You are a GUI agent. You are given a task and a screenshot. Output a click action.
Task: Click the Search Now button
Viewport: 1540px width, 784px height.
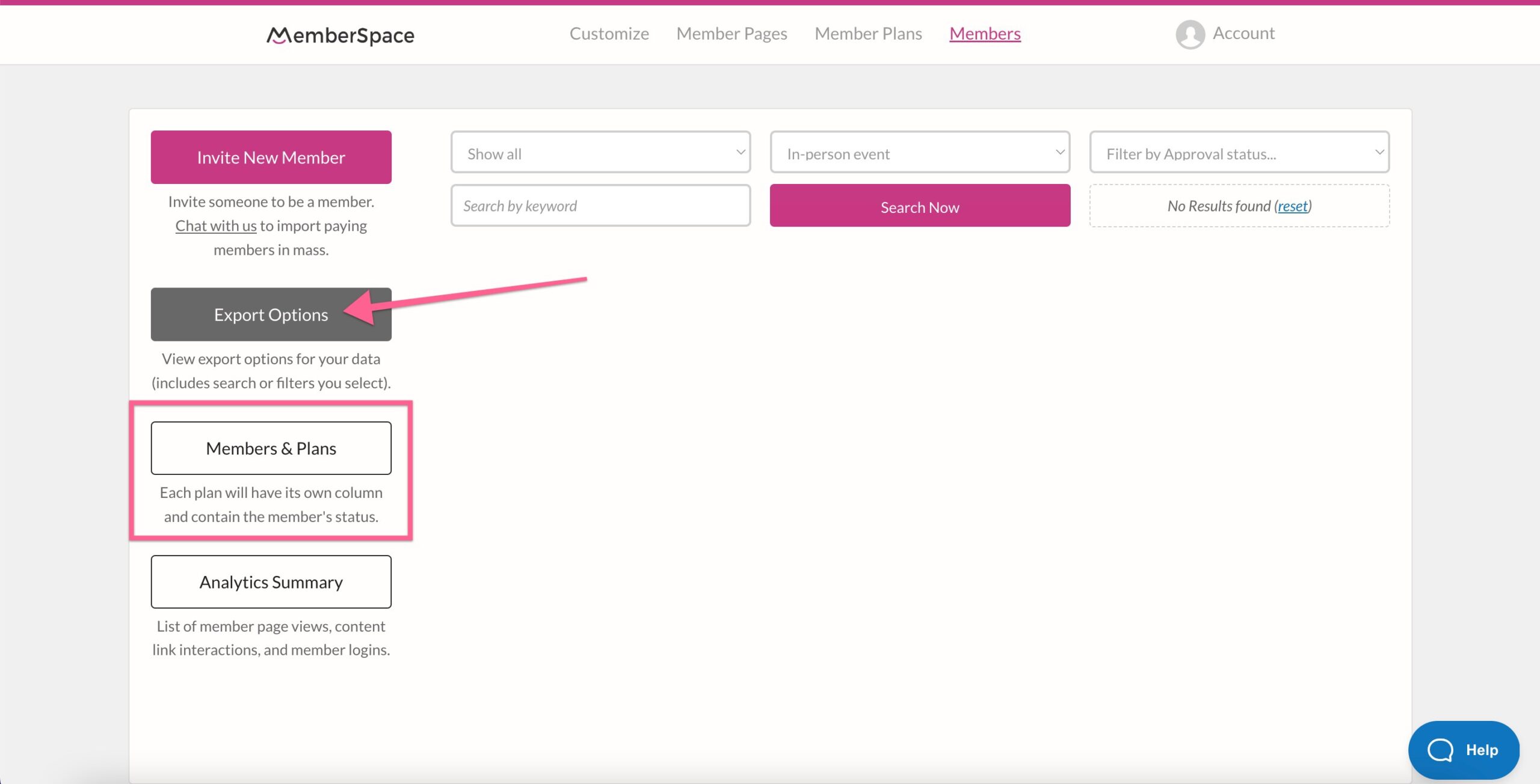tap(920, 206)
